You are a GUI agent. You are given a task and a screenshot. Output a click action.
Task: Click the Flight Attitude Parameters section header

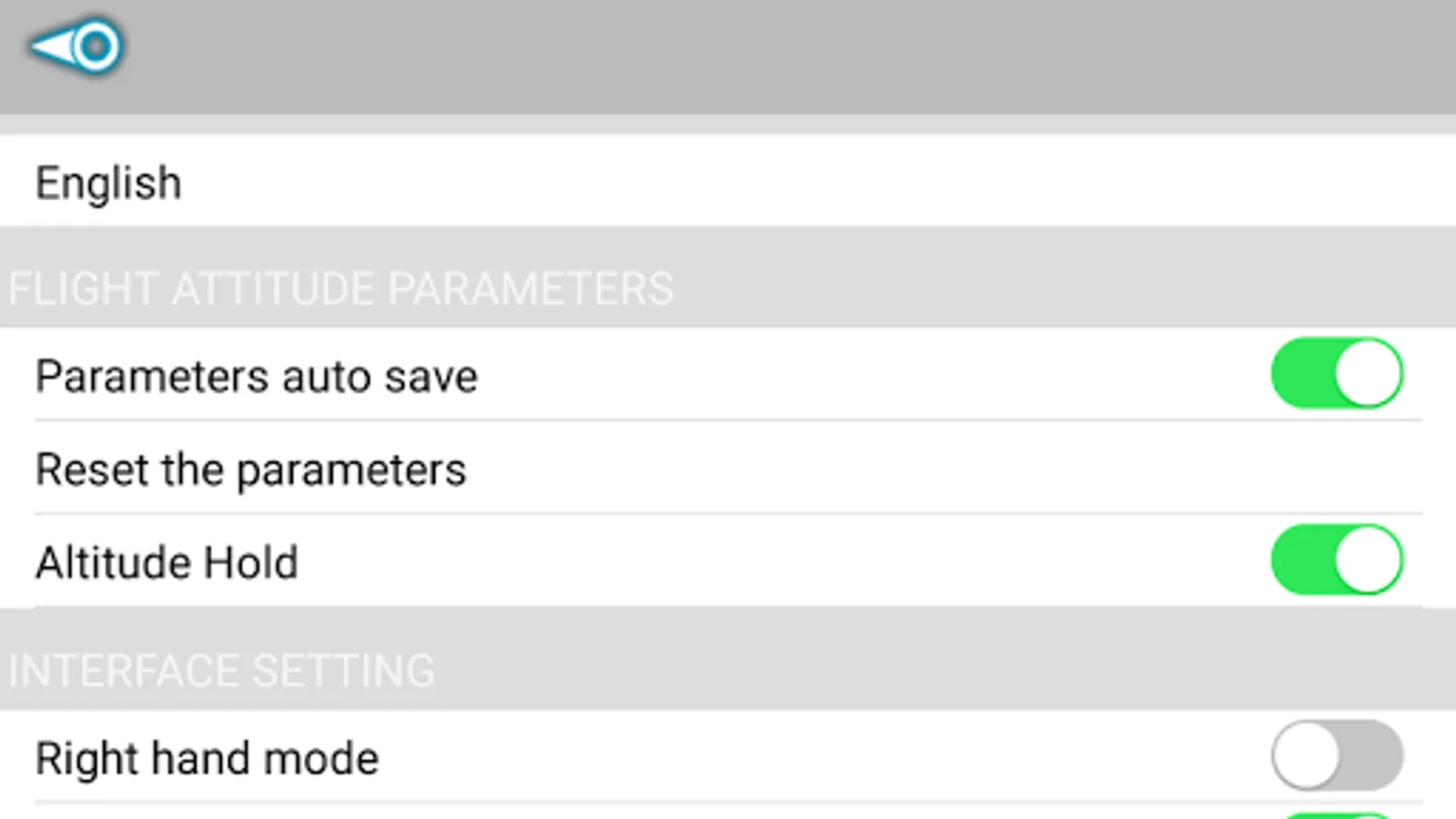[x=341, y=288]
